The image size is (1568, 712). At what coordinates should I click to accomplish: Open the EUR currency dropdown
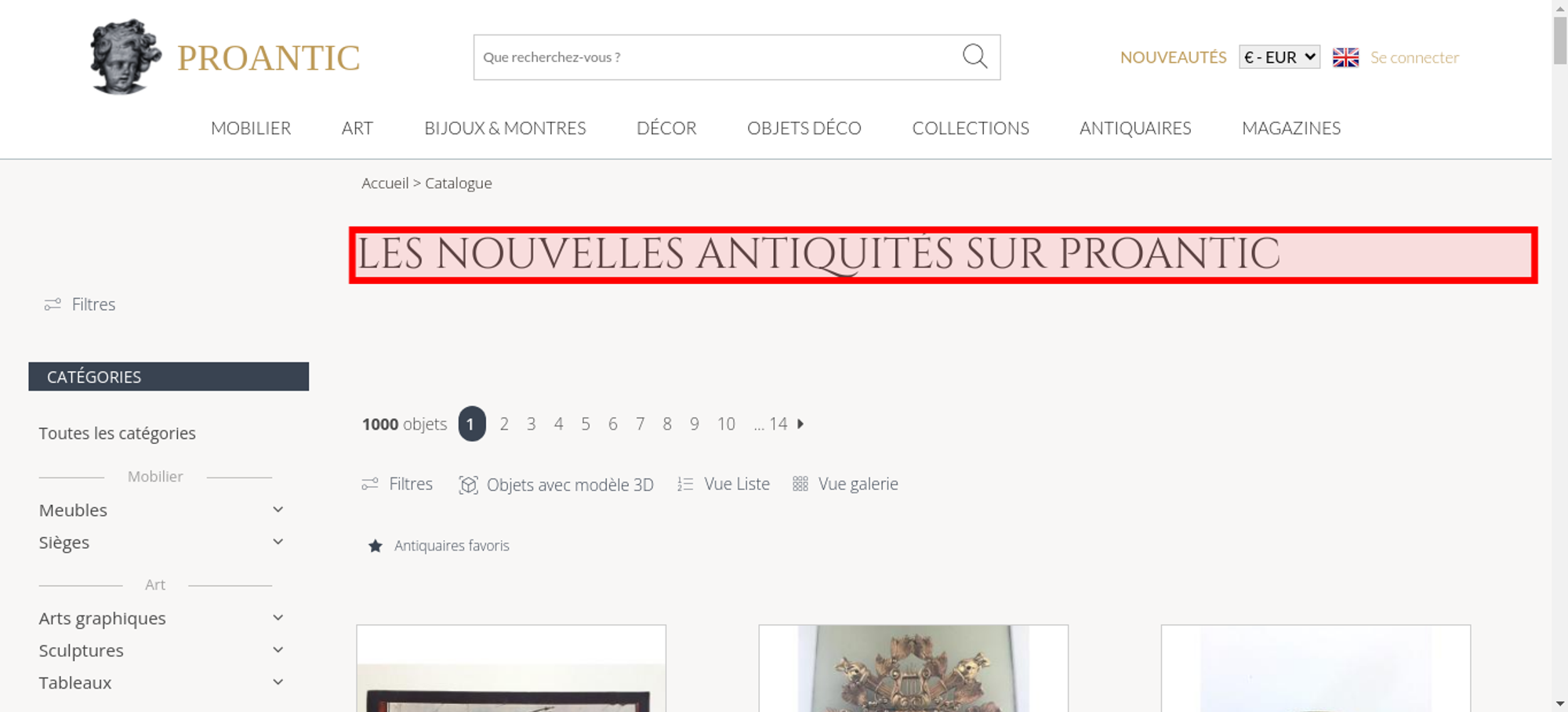pos(1279,57)
